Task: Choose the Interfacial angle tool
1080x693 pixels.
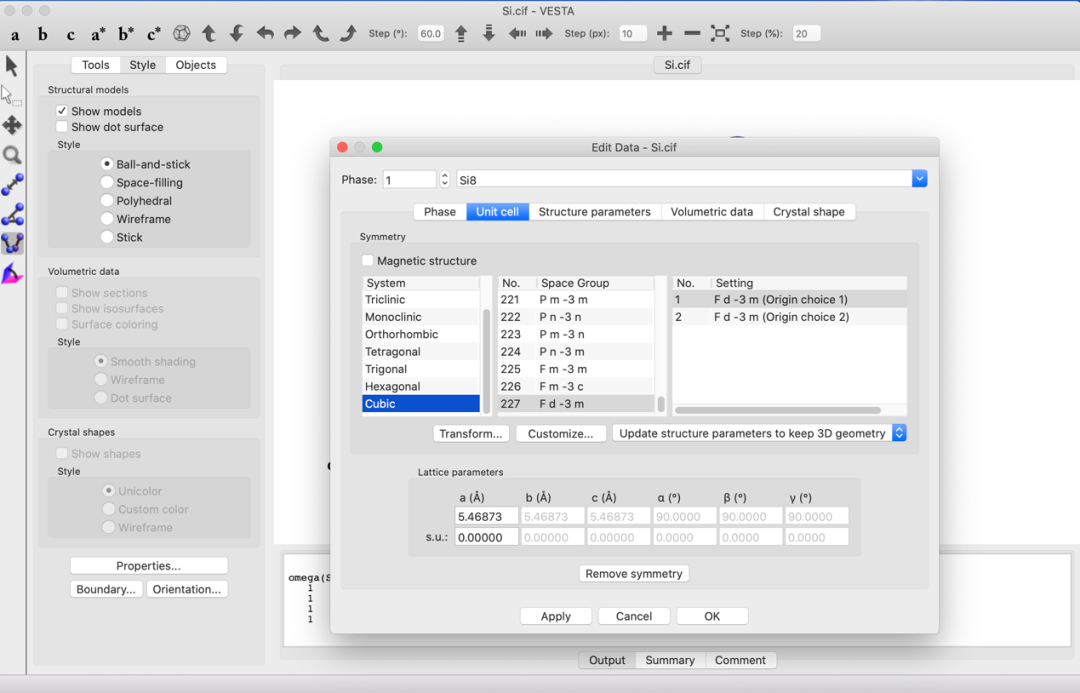Action: coord(12,273)
